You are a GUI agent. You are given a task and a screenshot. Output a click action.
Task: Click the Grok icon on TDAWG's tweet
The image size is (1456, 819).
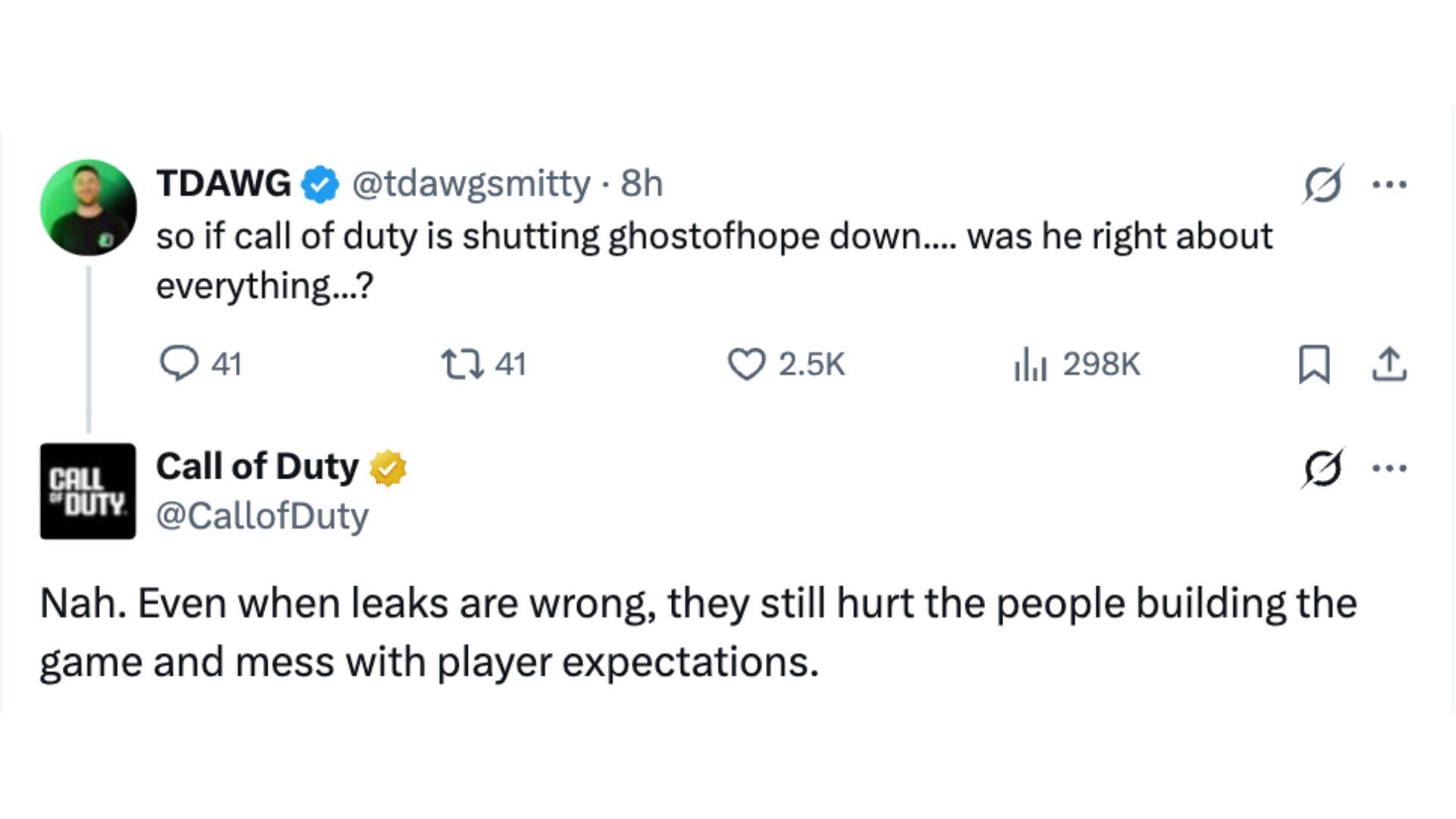[1323, 184]
